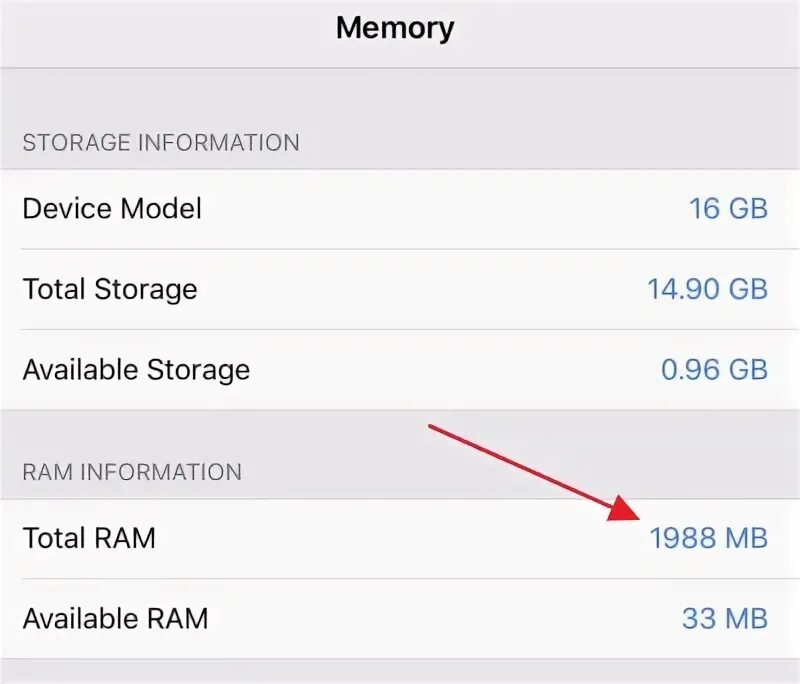Image resolution: width=800 pixels, height=684 pixels.
Task: Tap blank middle of the Total Storage row
Action: pos(420,290)
